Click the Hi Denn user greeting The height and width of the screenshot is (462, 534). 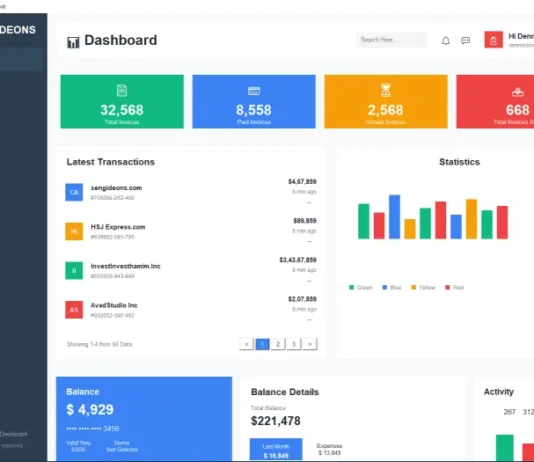pyautogui.click(x=521, y=36)
